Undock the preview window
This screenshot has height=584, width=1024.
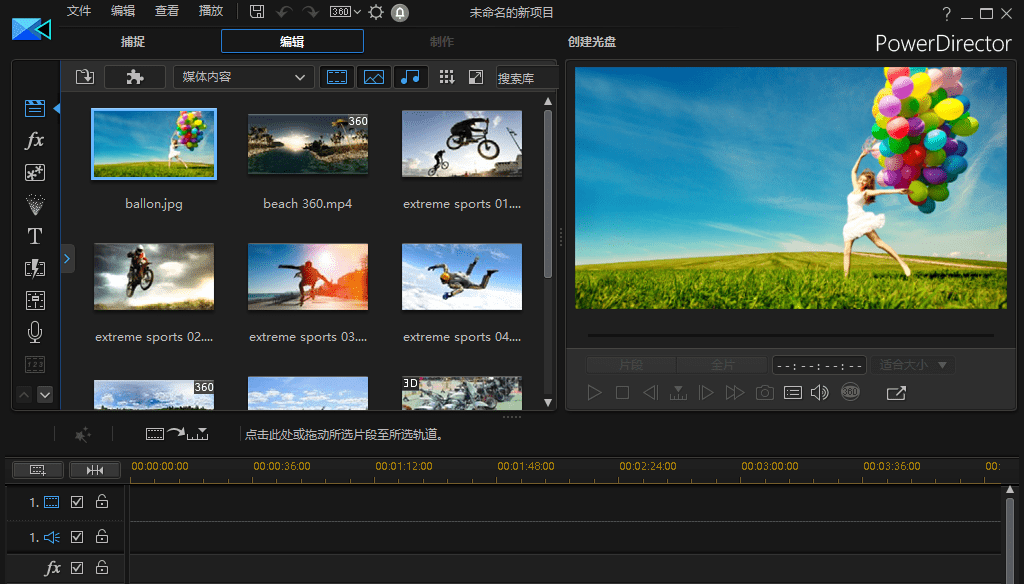coord(896,393)
